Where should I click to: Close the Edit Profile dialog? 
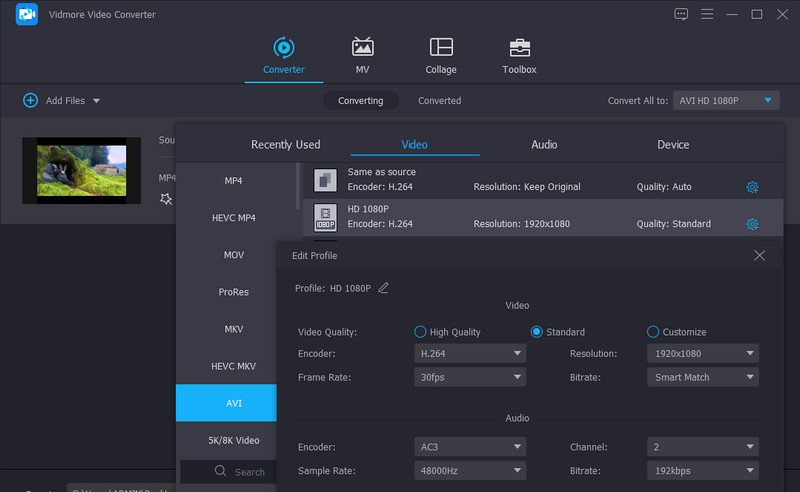tap(759, 255)
